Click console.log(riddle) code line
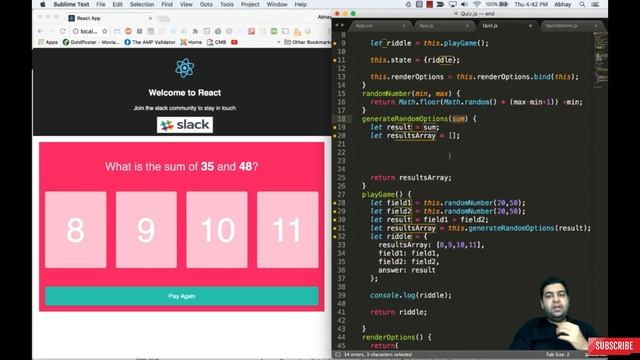Viewport: 640px width, 360px height. [x=411, y=295]
